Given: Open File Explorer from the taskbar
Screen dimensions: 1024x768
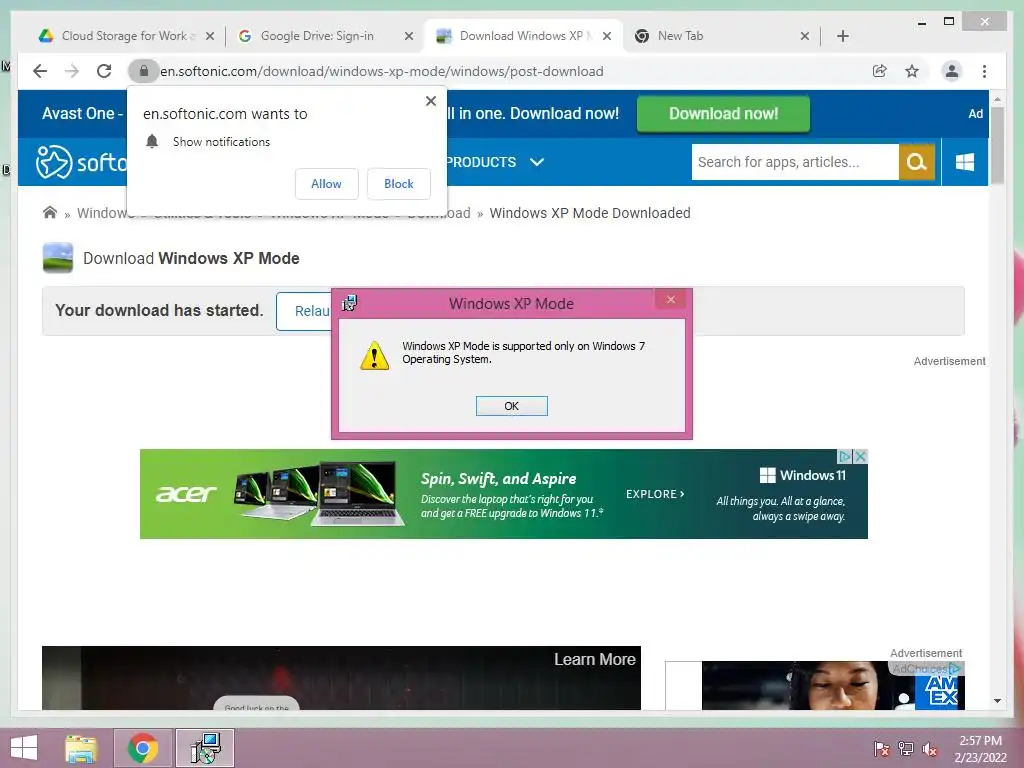Looking at the screenshot, I should coord(81,748).
